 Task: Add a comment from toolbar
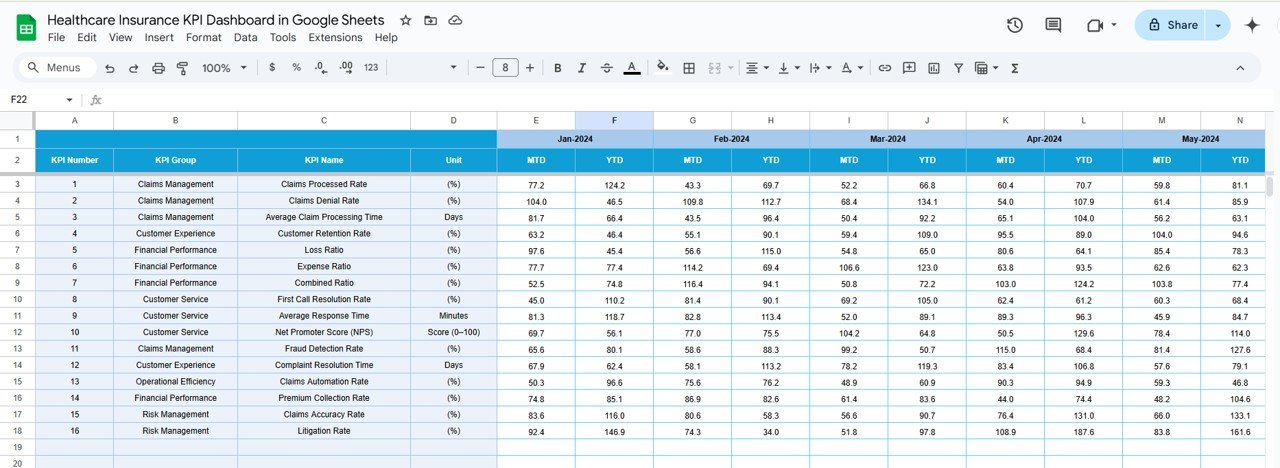(909, 68)
